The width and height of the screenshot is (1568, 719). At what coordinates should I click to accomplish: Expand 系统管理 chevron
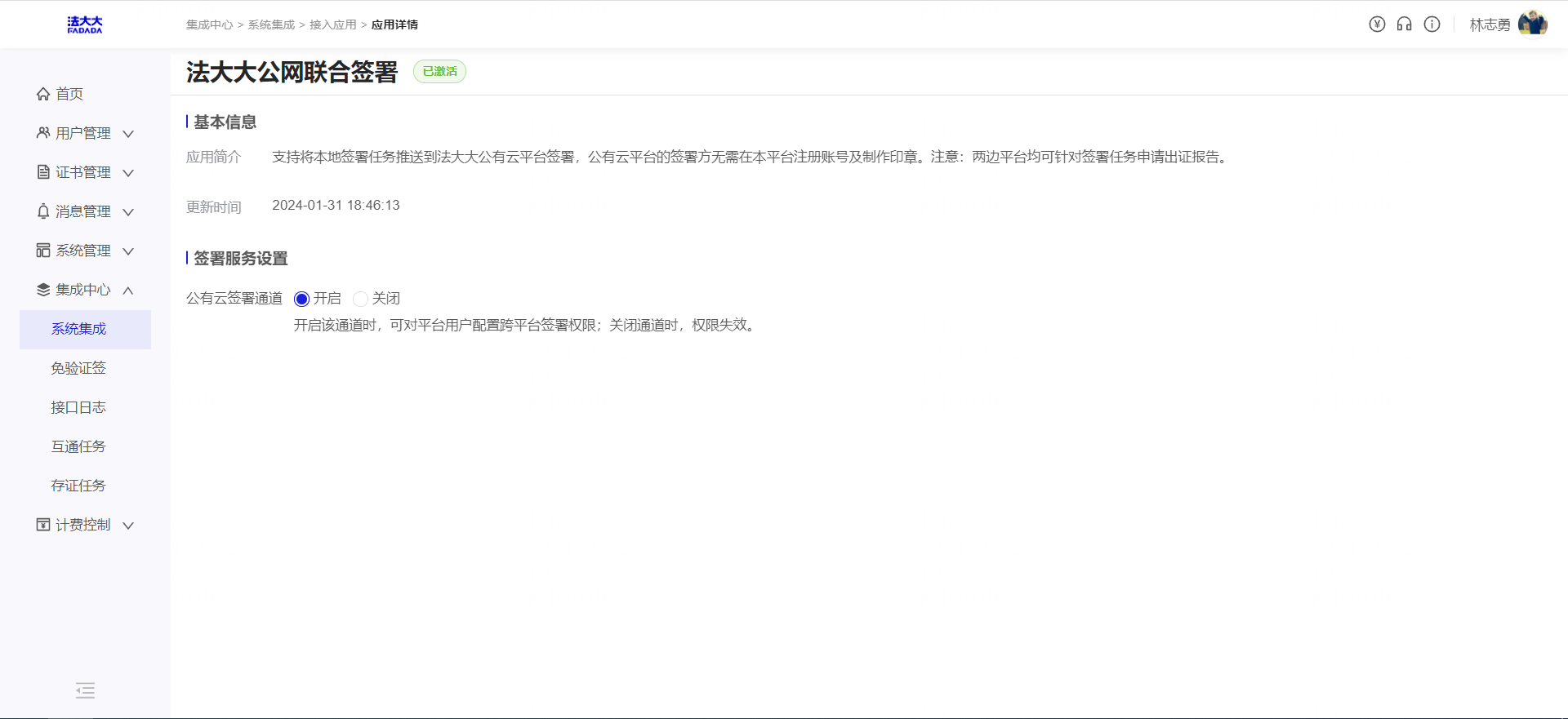[128, 251]
